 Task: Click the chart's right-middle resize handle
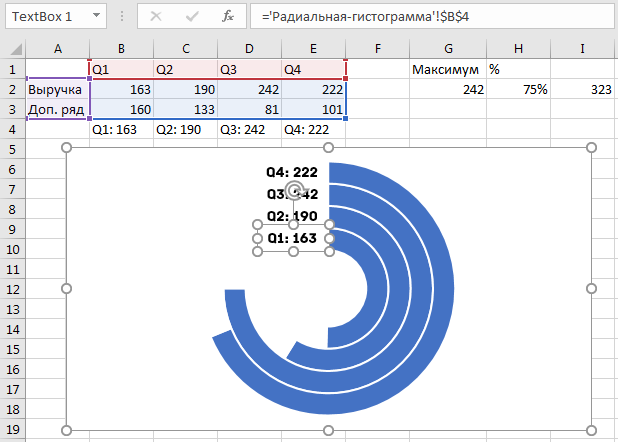coord(591,289)
